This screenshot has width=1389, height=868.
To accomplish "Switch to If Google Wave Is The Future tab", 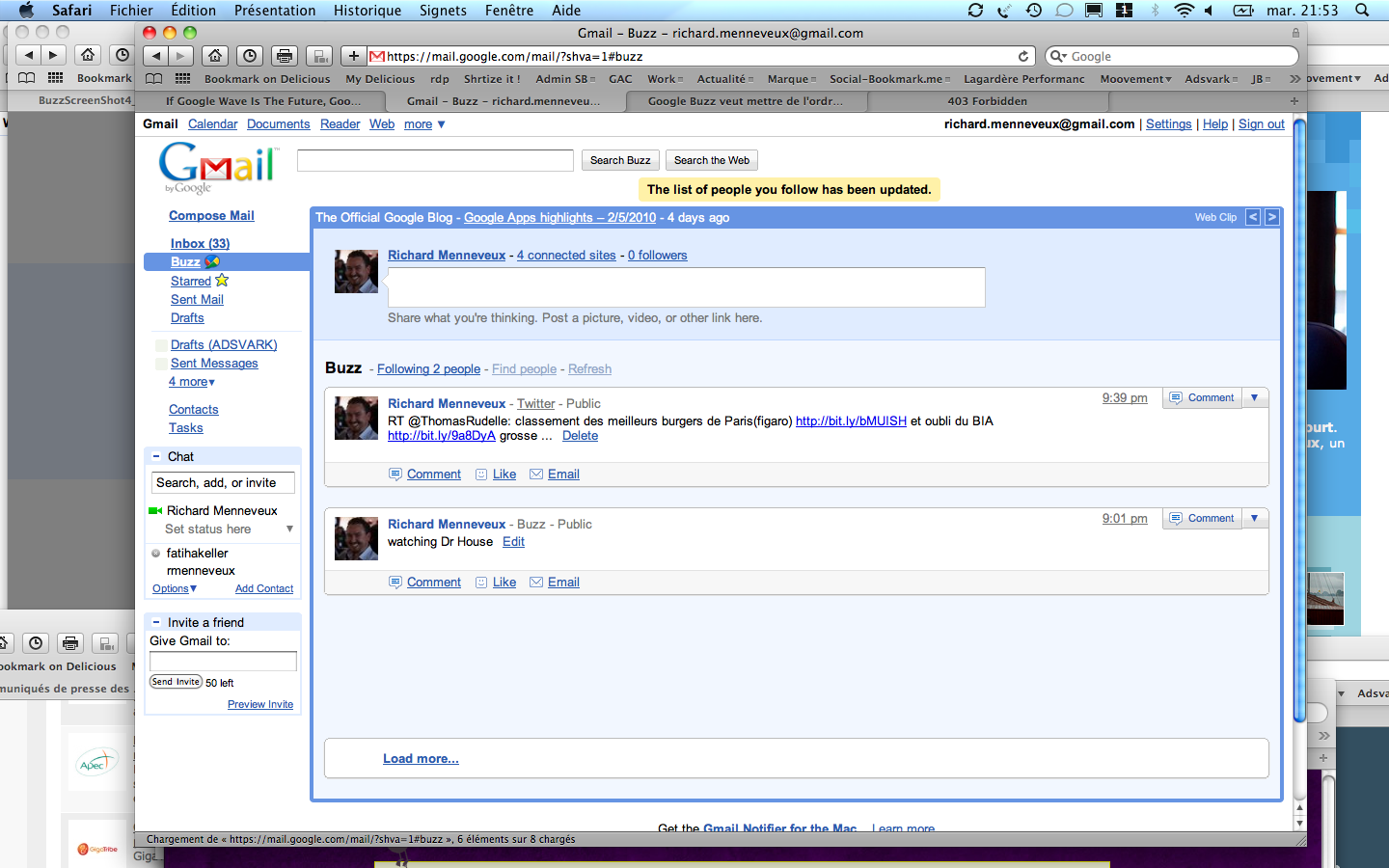I will 263,100.
